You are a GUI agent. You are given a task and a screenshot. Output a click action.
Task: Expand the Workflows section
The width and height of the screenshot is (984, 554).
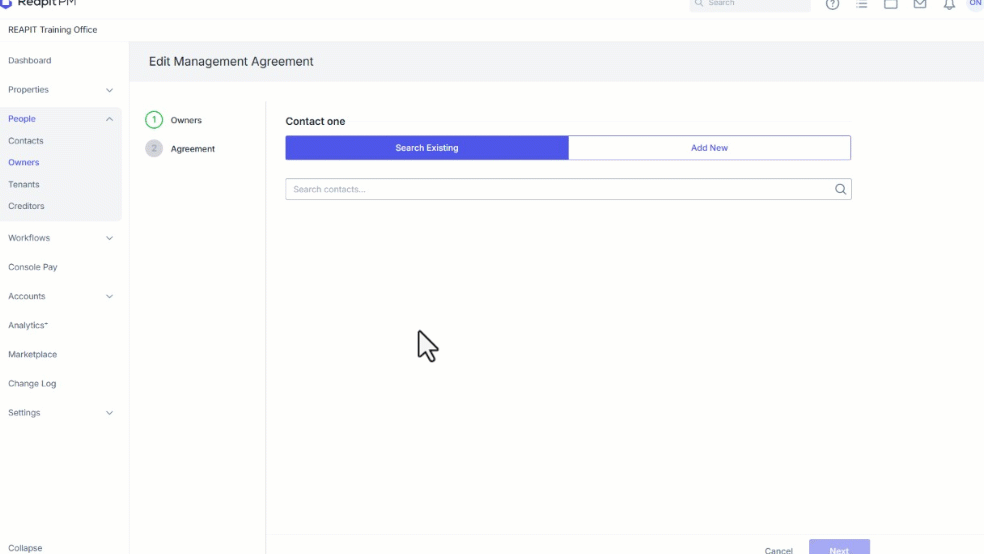(60, 238)
